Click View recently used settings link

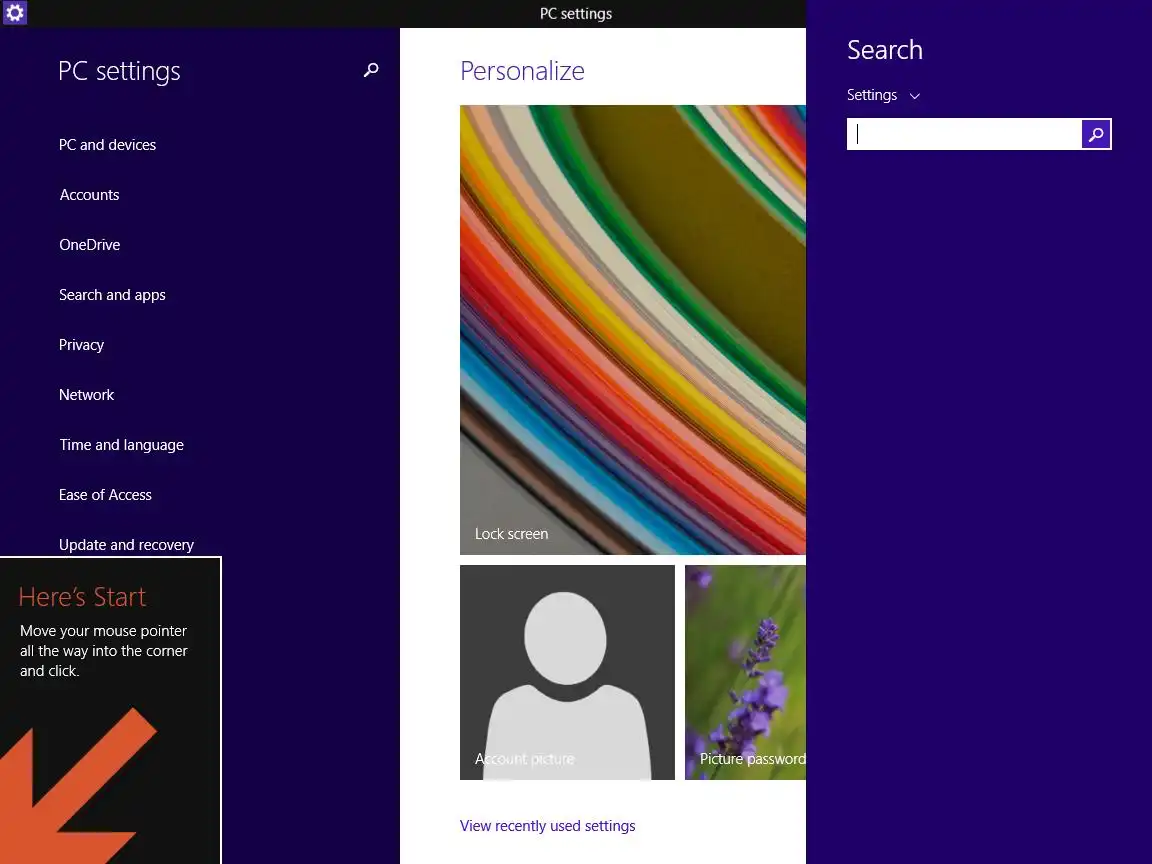547,826
